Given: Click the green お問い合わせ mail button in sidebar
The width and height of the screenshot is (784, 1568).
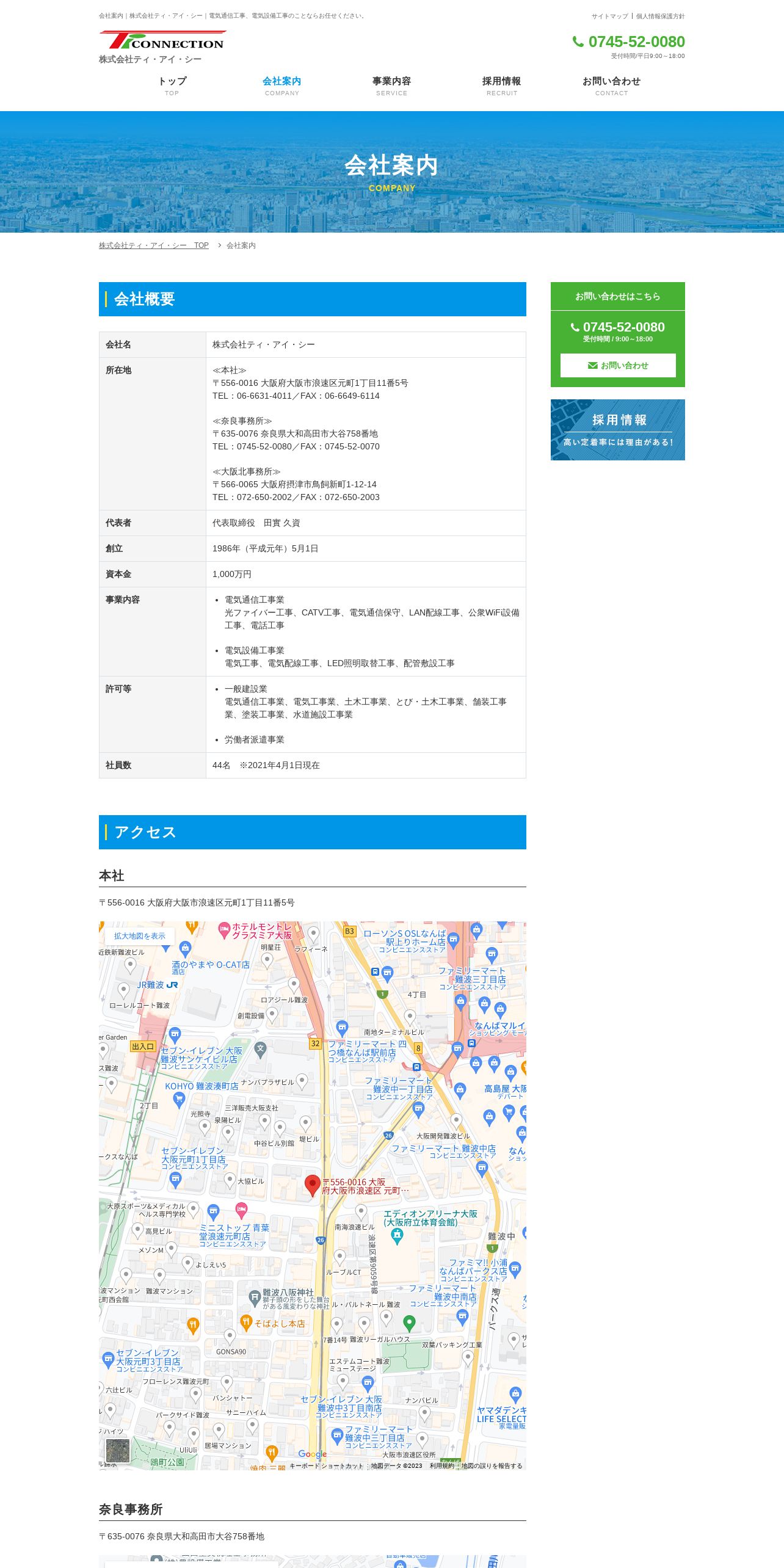Looking at the screenshot, I should [x=618, y=365].
